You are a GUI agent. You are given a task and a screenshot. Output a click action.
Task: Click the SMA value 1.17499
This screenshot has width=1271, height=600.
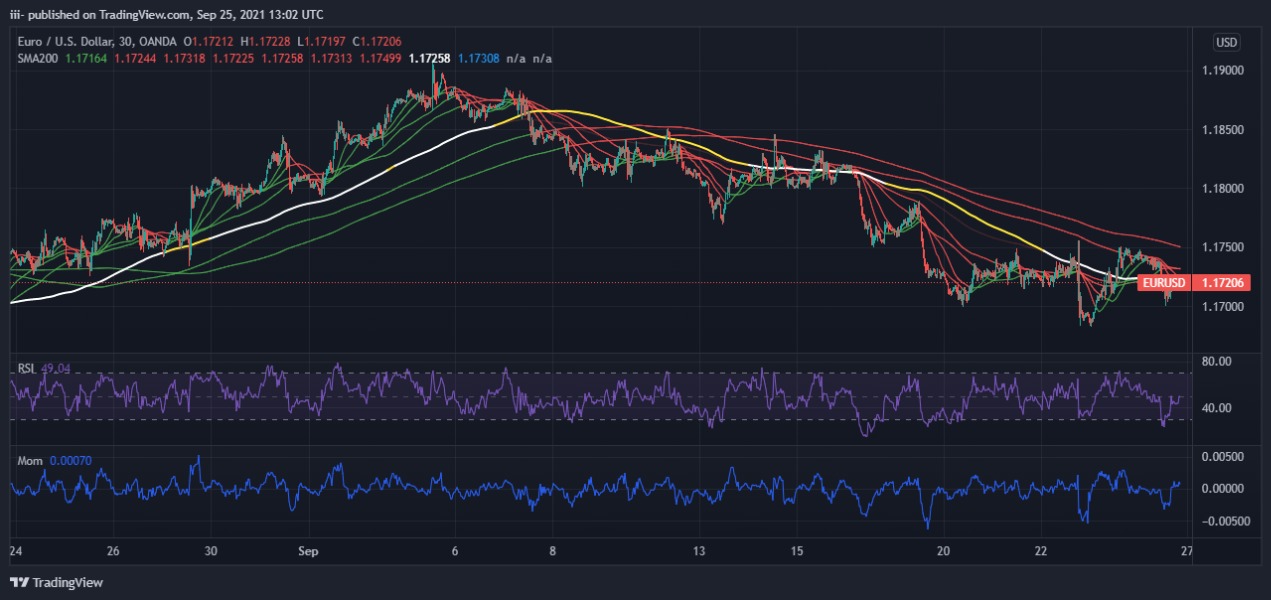click(380, 59)
